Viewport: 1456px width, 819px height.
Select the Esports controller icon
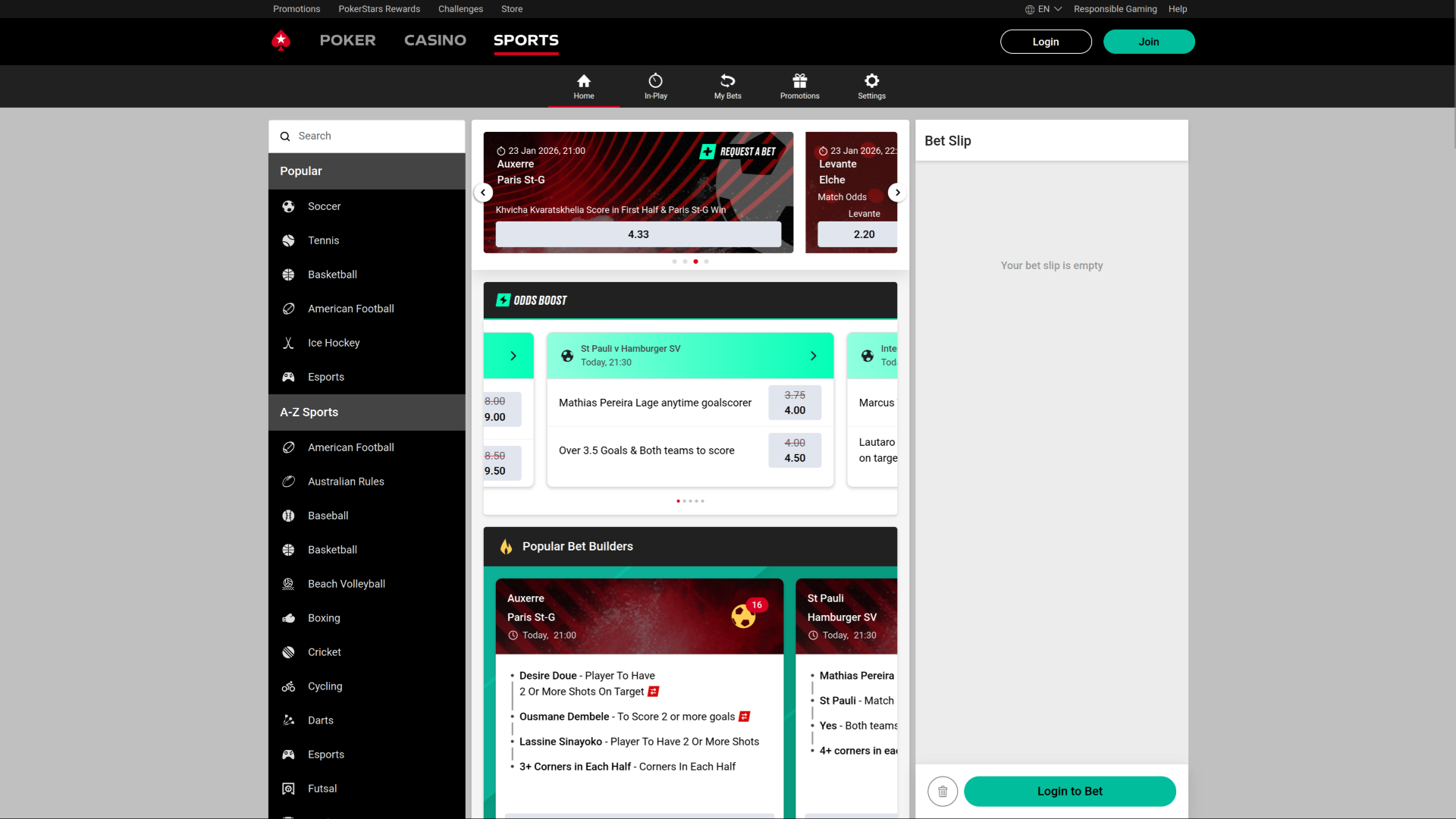[x=288, y=377]
